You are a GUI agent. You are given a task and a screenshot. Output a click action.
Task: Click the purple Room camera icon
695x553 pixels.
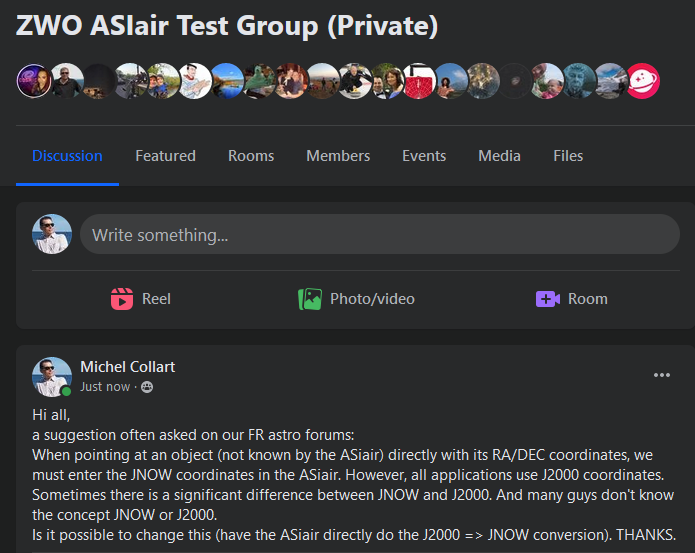[x=547, y=299]
